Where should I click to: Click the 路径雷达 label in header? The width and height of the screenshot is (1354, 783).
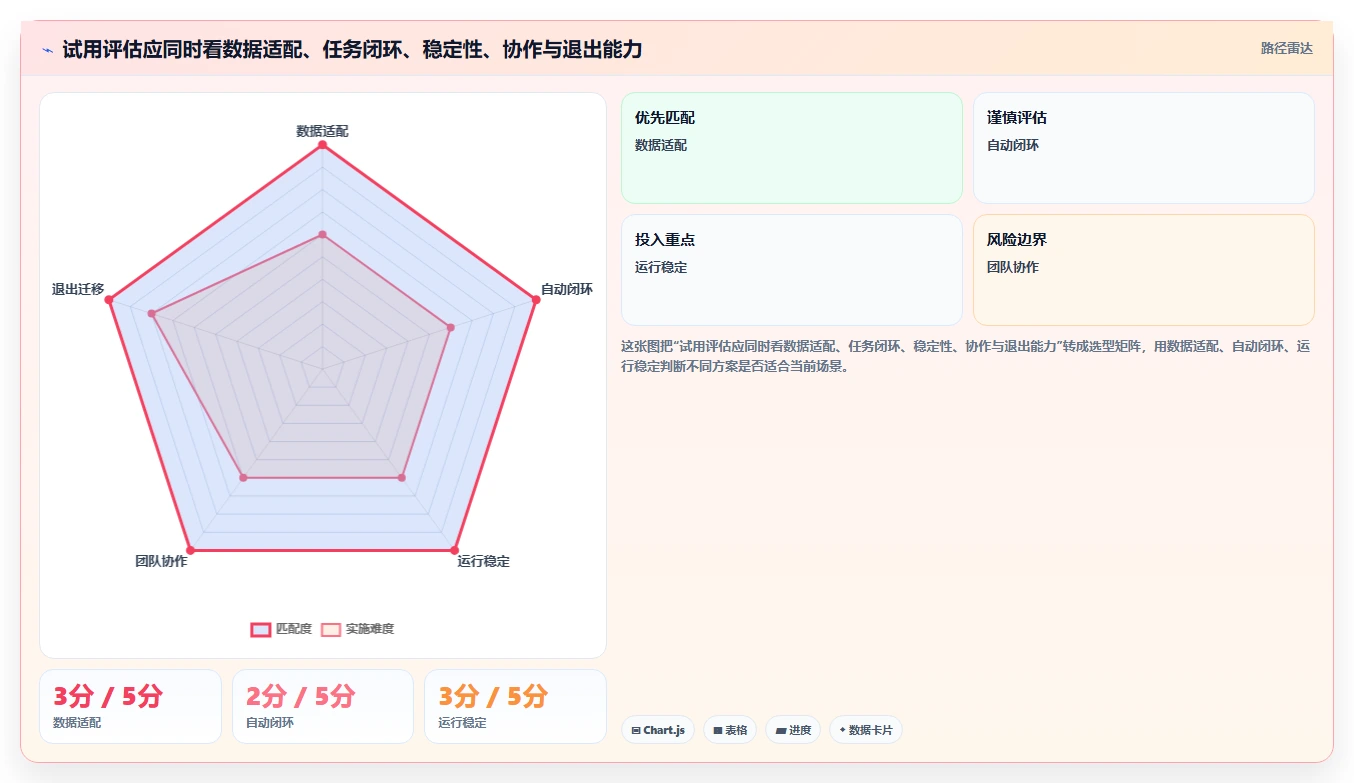pyautogui.click(x=1286, y=48)
